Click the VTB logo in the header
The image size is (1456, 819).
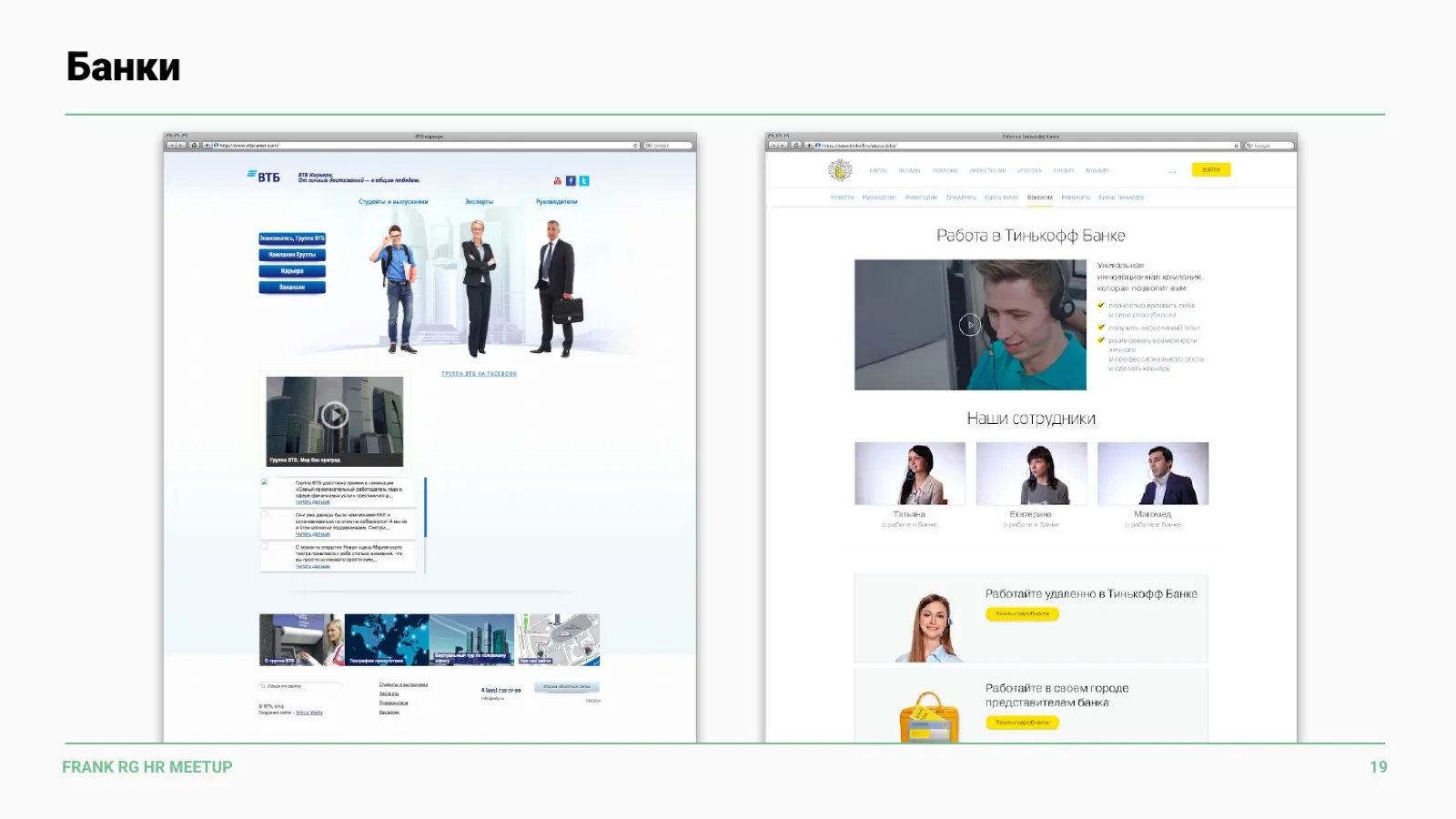click(264, 177)
